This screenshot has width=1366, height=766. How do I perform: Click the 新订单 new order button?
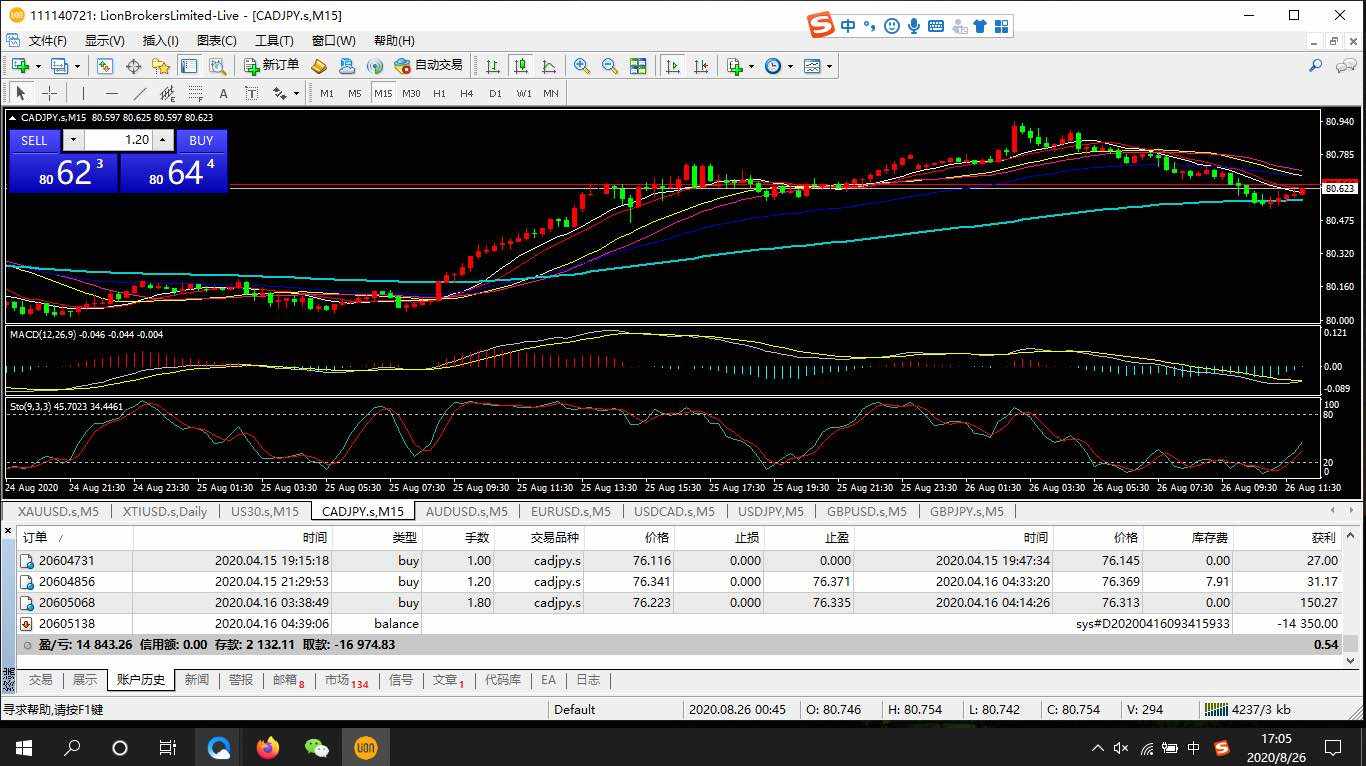pyautogui.click(x=271, y=66)
